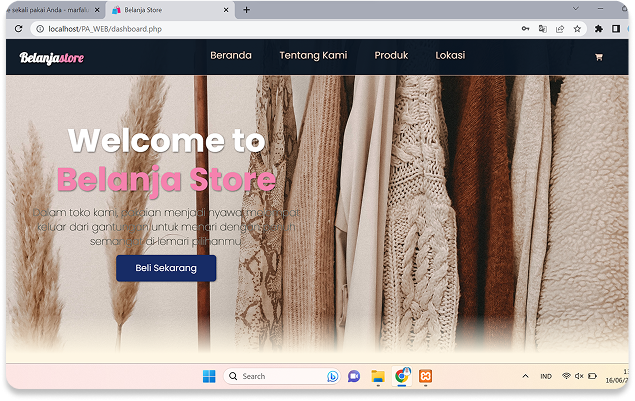Open XAMPP from the taskbar
Image resolution: width=635 pixels, height=401 pixels.
(x=426, y=376)
